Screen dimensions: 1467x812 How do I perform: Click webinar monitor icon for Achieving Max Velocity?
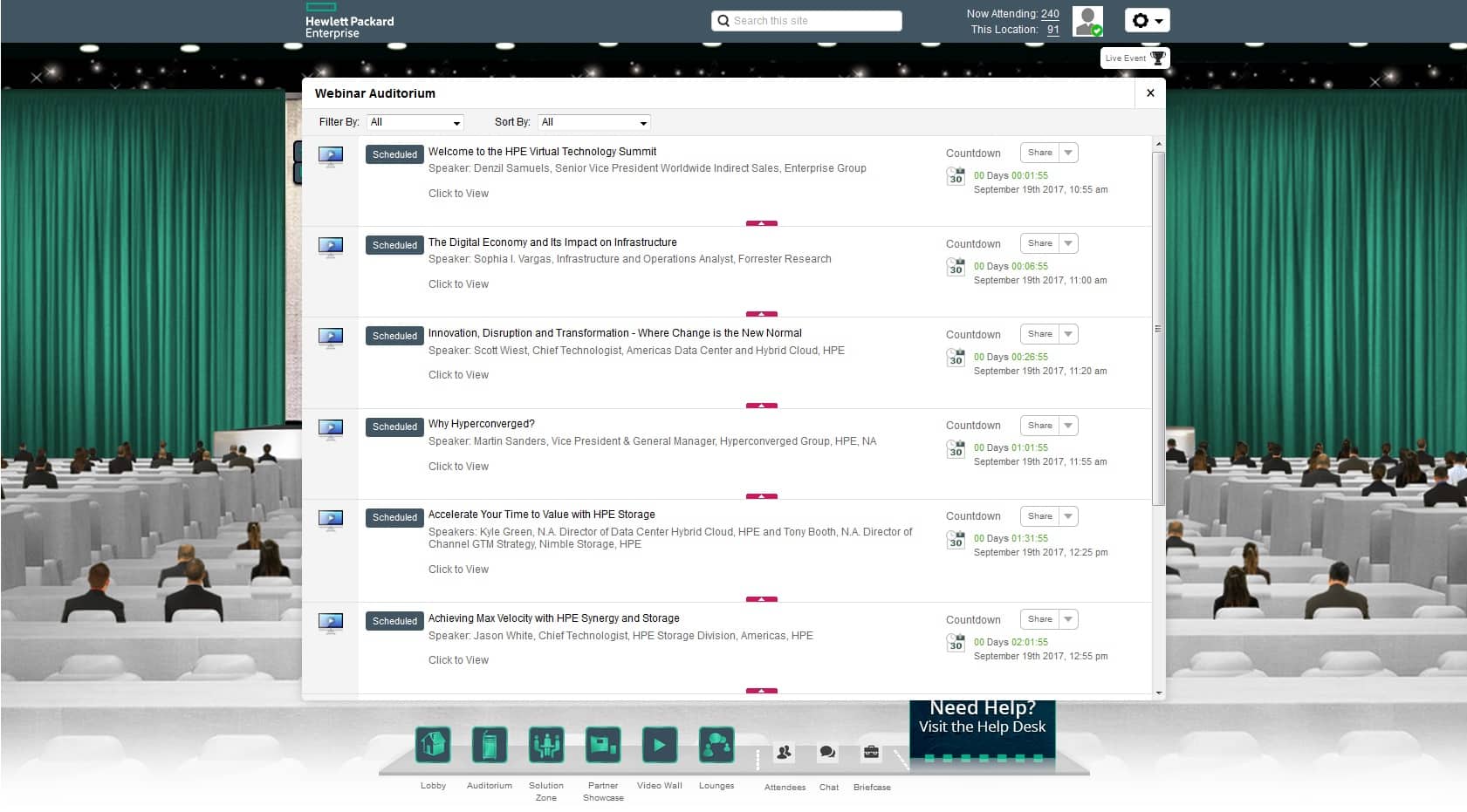[x=331, y=624]
